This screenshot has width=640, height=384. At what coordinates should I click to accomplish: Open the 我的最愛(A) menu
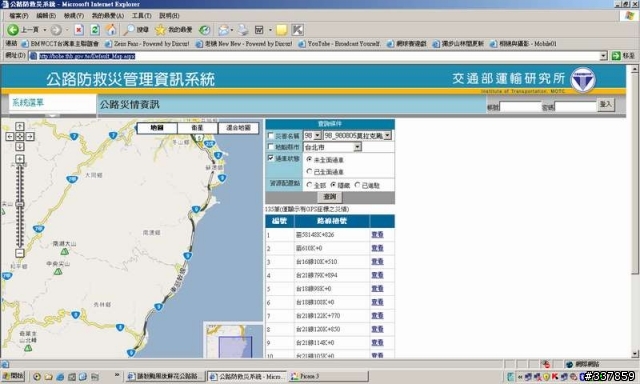pyautogui.click(x=107, y=16)
